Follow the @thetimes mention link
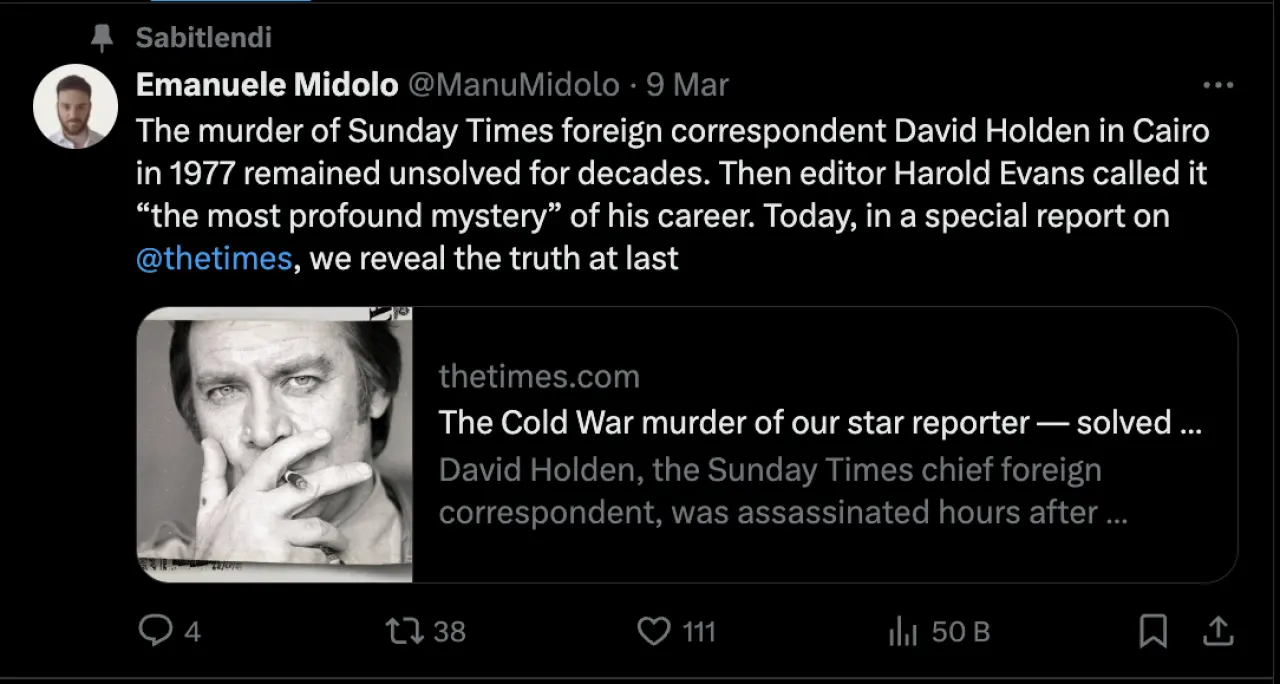The image size is (1280, 684). click(x=214, y=259)
